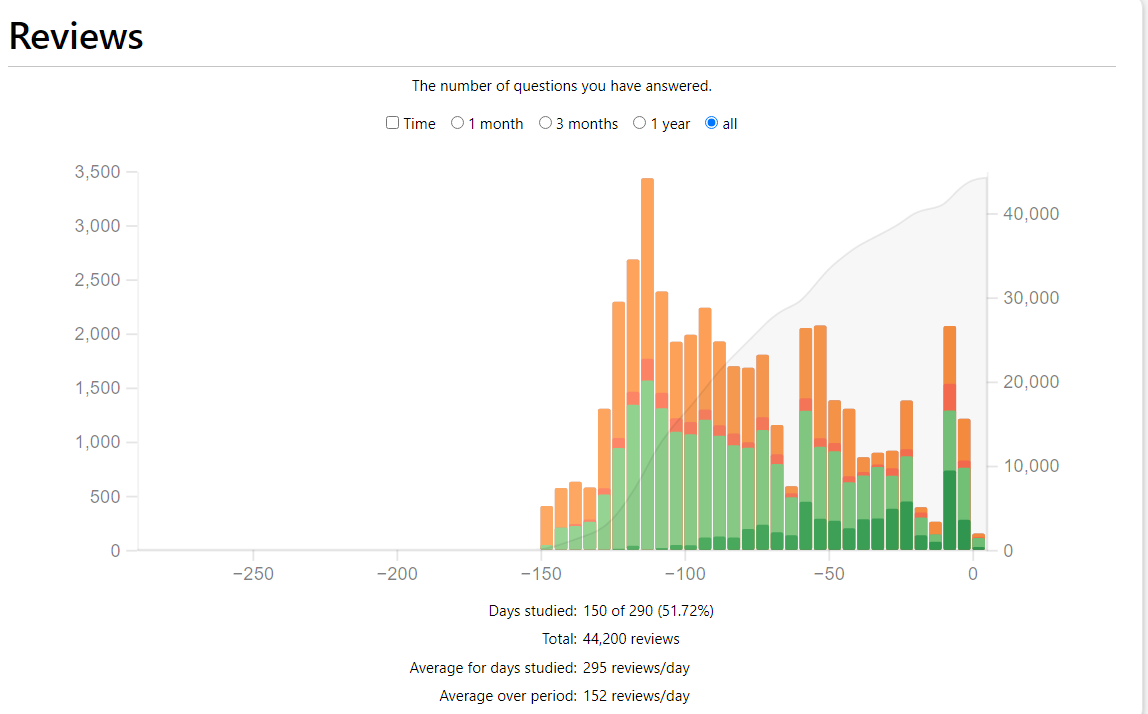1148x714 pixels.
Task: Click the 2,000 left axis label
Action: pyautogui.click(x=97, y=334)
